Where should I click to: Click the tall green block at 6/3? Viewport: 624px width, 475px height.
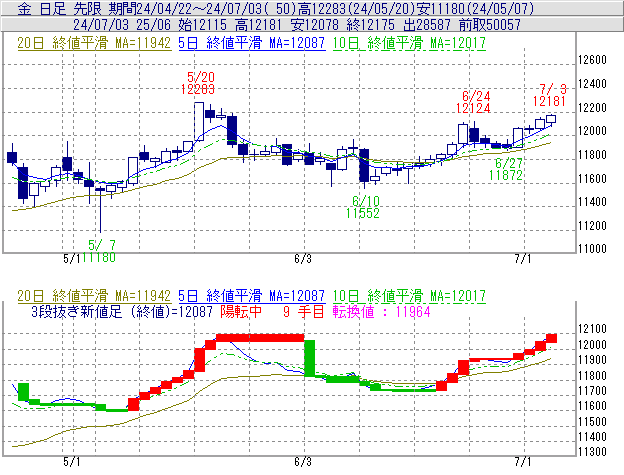[310, 358]
